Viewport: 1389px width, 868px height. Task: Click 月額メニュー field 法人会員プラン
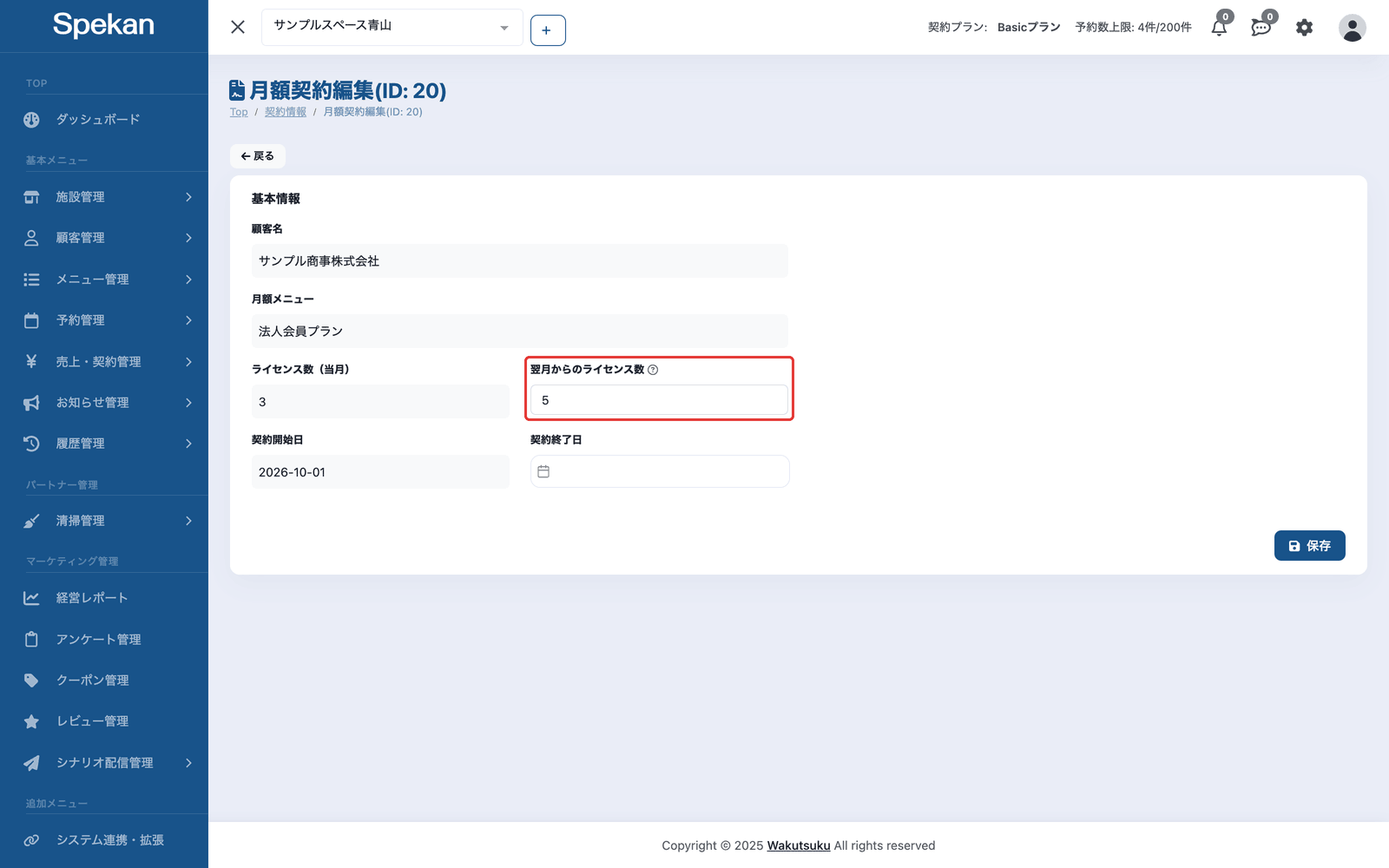[520, 332]
